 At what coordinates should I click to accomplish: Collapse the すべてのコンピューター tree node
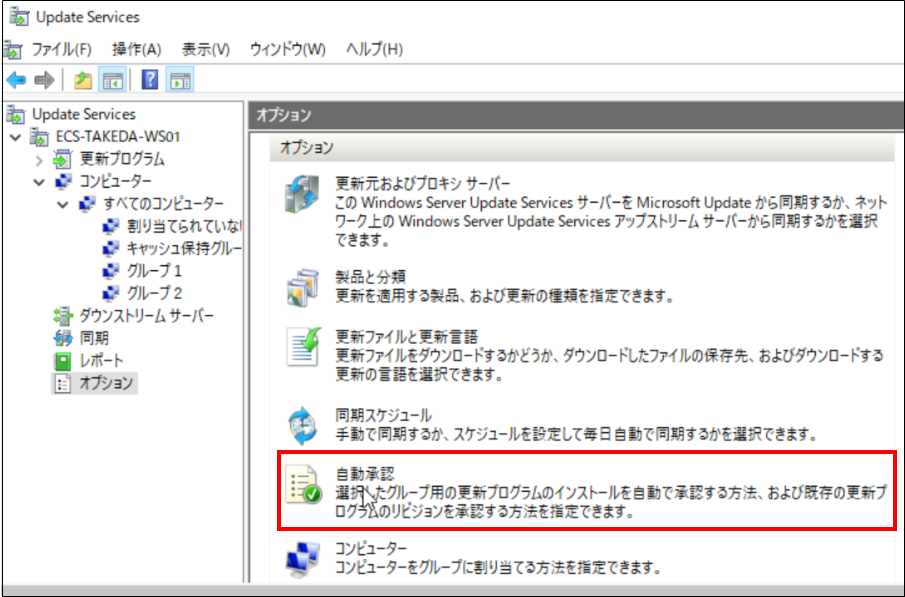point(63,205)
